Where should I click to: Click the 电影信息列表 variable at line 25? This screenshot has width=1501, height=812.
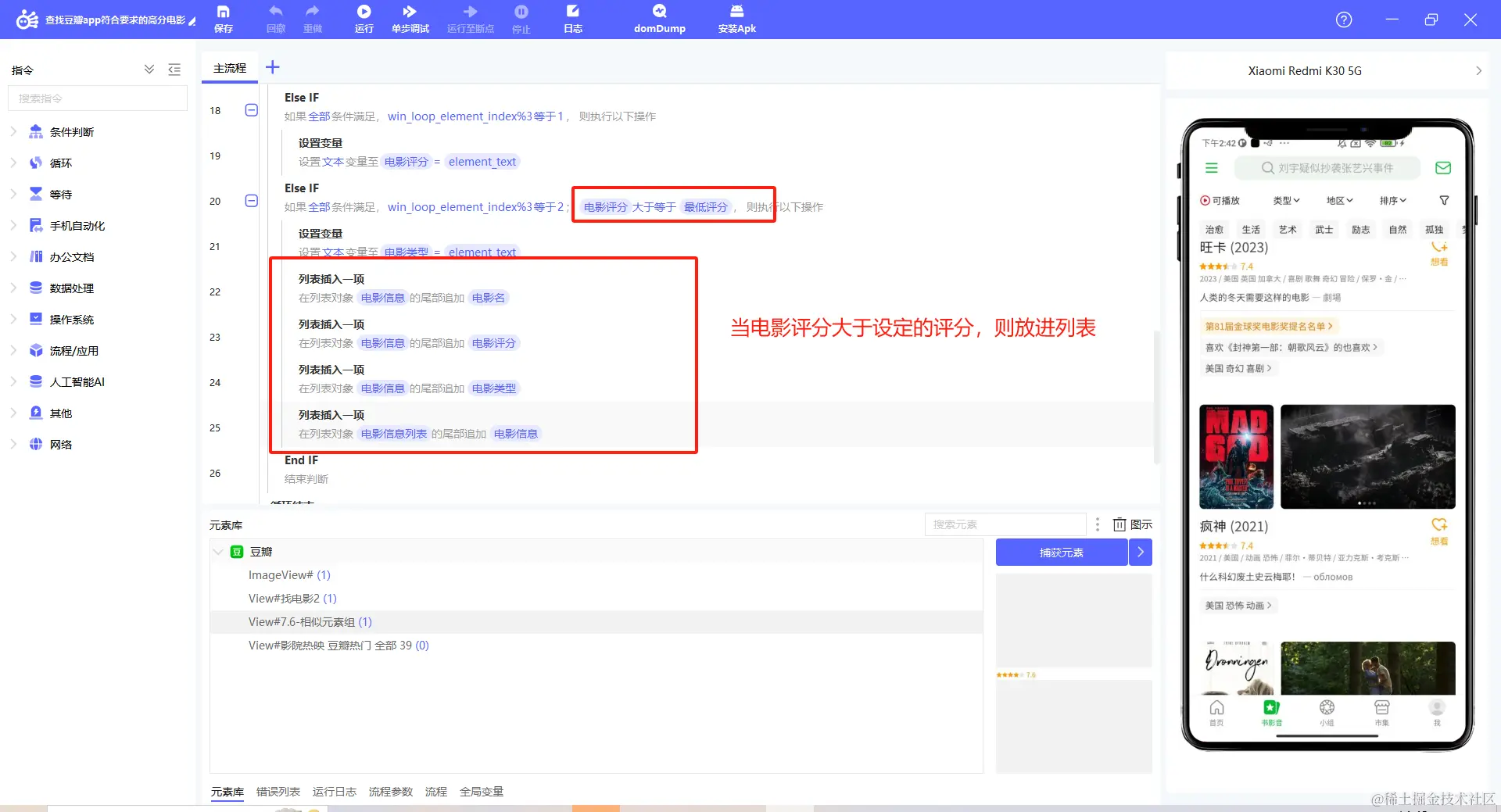[393, 434]
